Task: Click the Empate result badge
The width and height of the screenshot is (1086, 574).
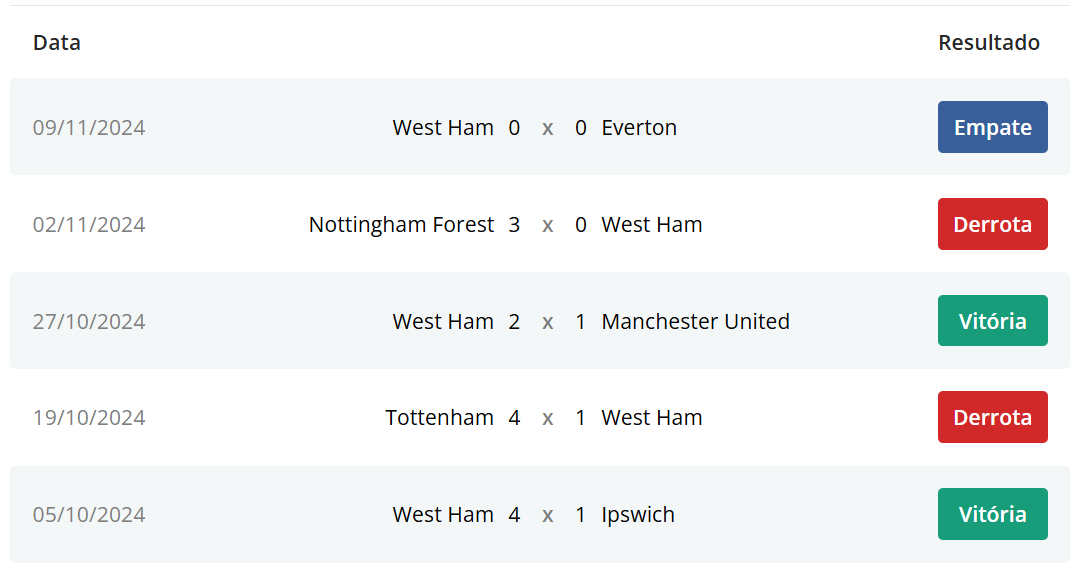Action: (x=992, y=127)
